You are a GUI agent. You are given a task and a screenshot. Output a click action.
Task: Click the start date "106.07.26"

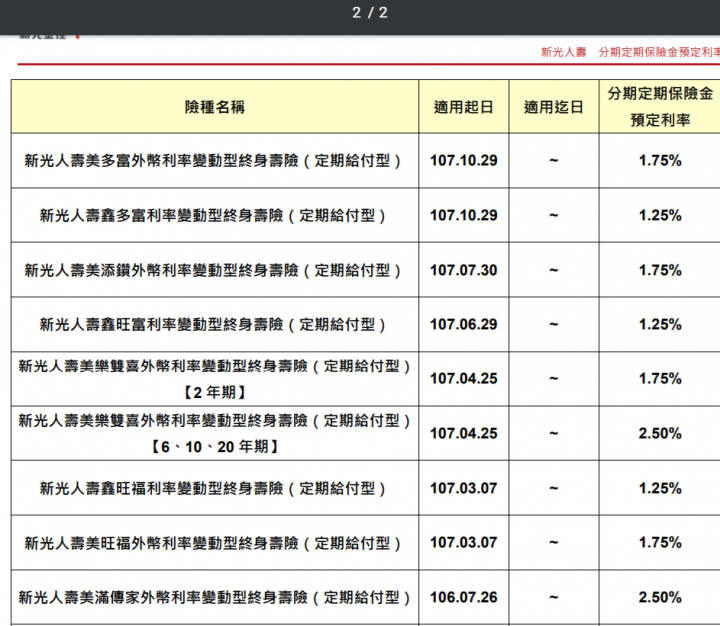463,597
